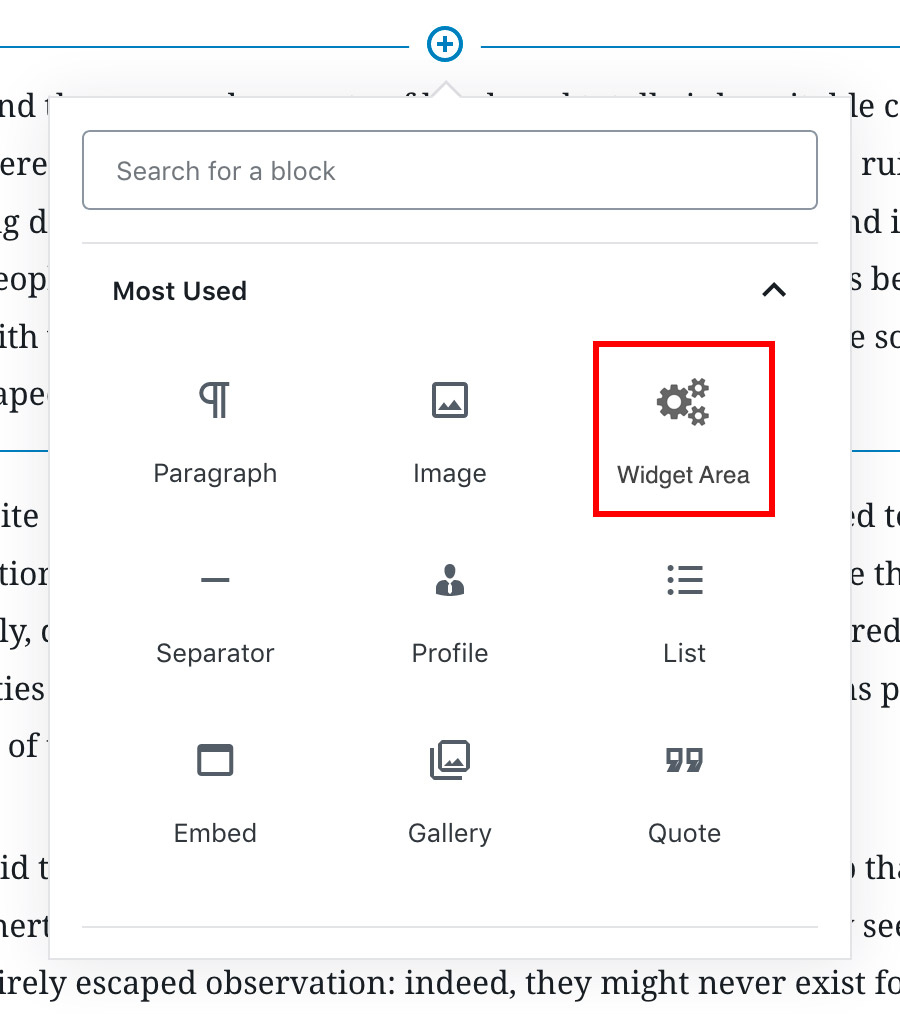Click the Most Used section heading
Viewport: 900px width, 1014px height.
pyautogui.click(x=180, y=291)
